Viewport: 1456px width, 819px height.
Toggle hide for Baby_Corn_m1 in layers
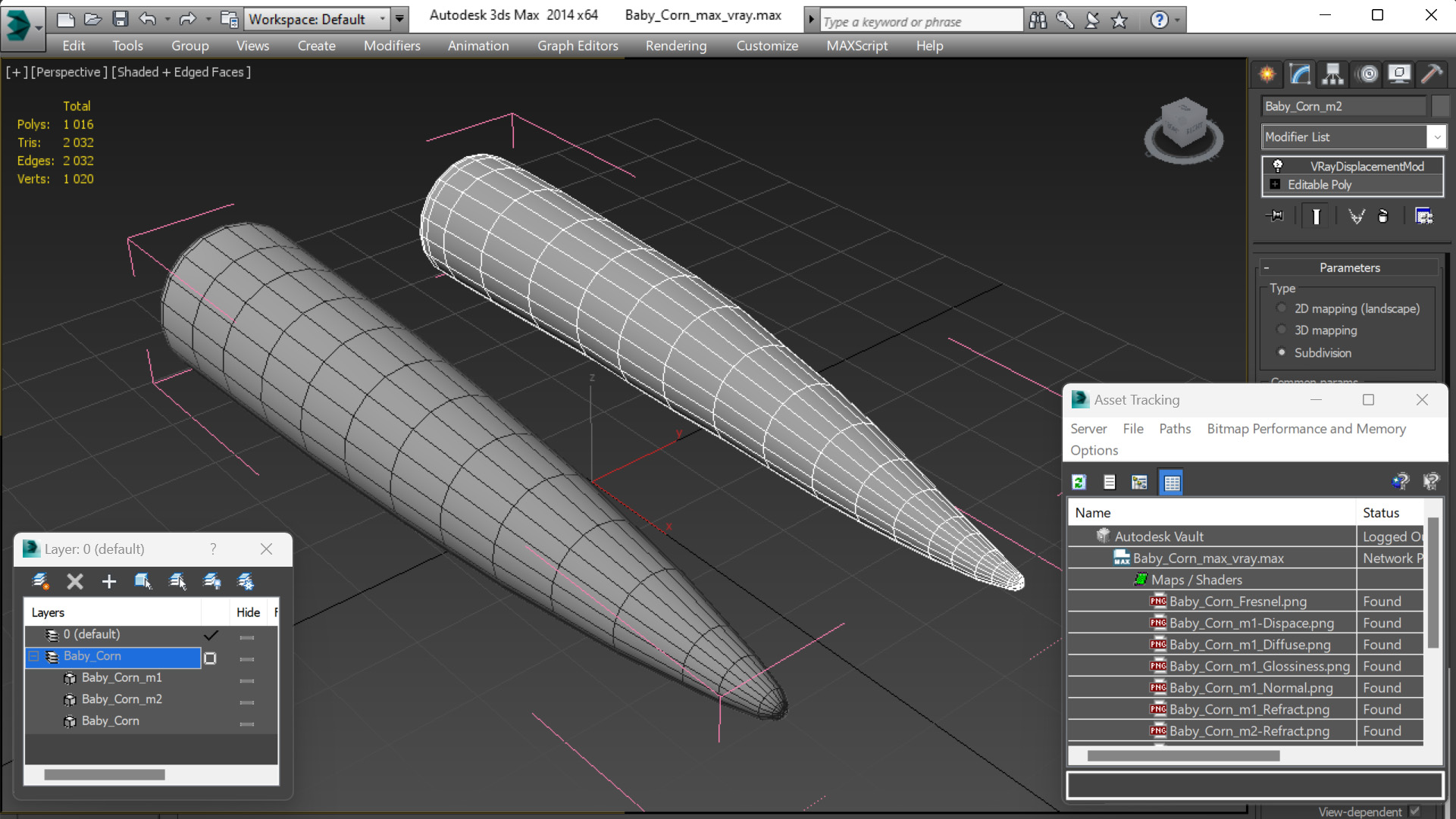247,681
